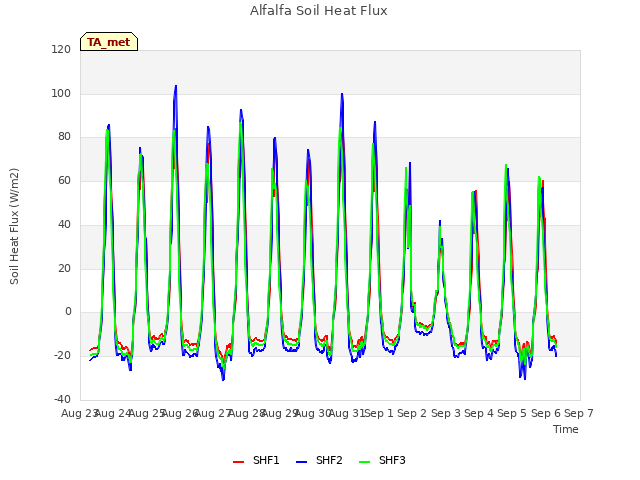Select the TA_met annotation label
Screen dimensions: 640x480
(109, 42)
